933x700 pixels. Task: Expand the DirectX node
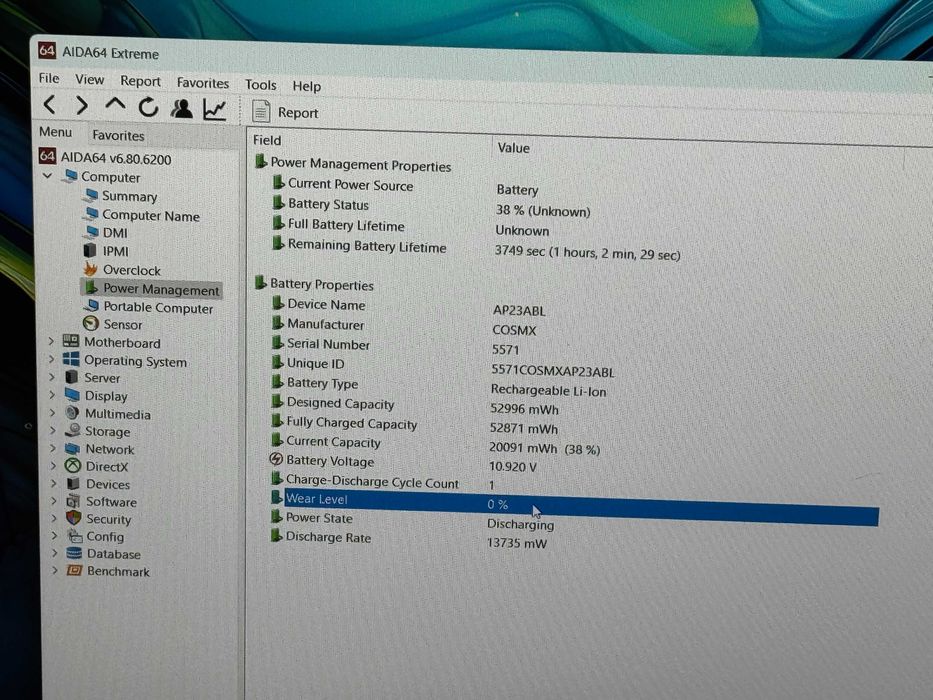pos(53,465)
